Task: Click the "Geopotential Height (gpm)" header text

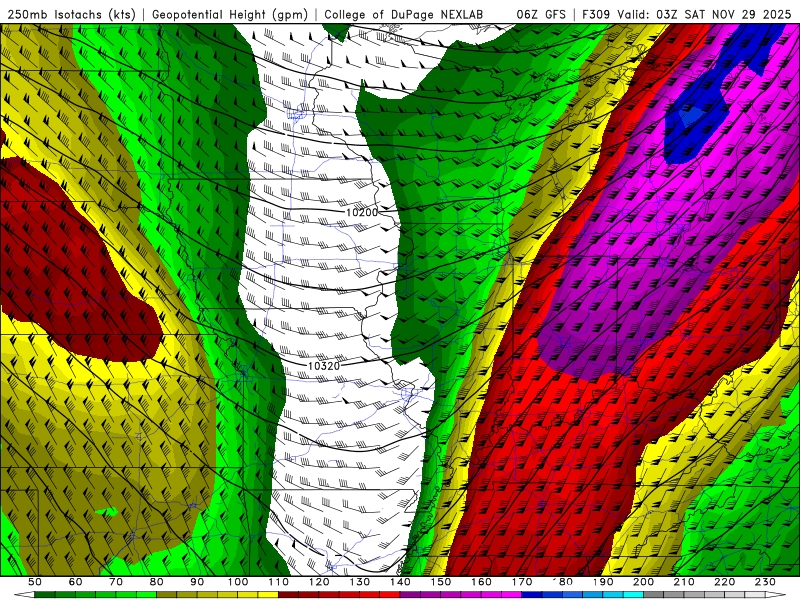Action: click(230, 14)
